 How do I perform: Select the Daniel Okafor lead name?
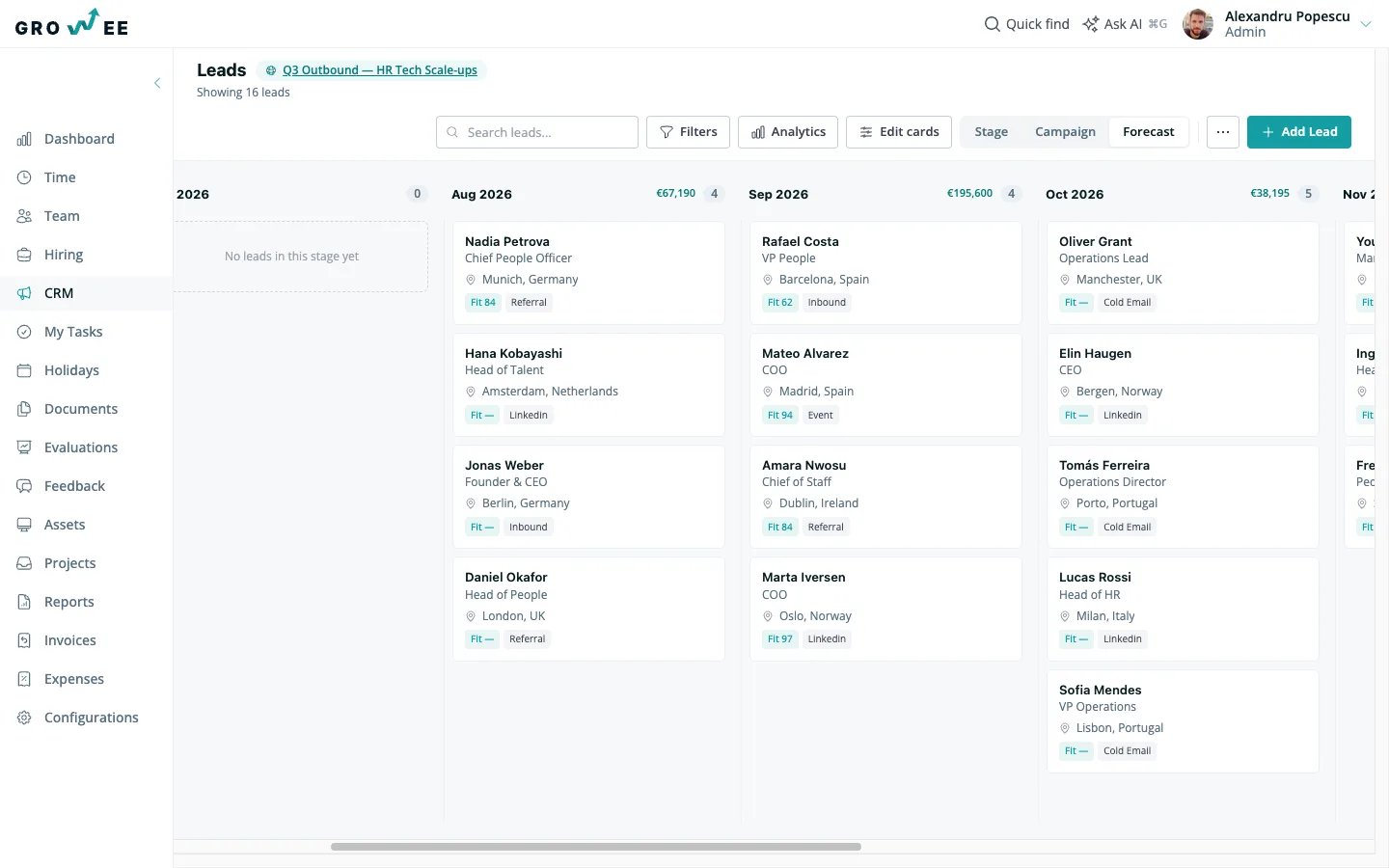(505, 578)
